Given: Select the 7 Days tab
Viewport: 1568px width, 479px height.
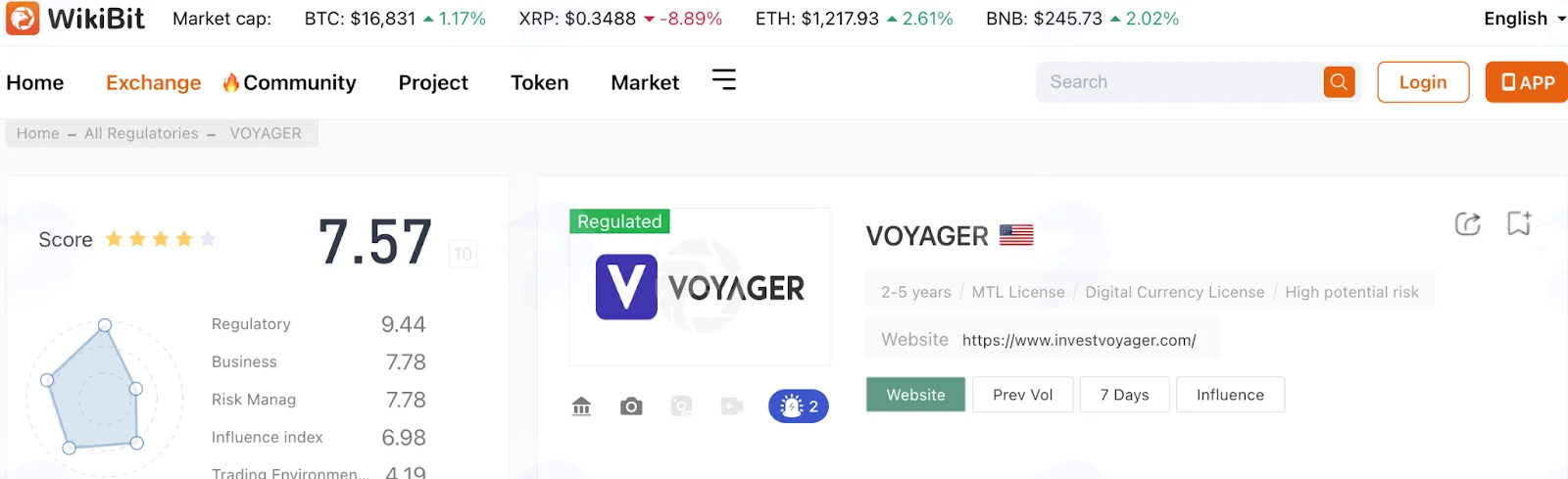Looking at the screenshot, I should [1124, 395].
